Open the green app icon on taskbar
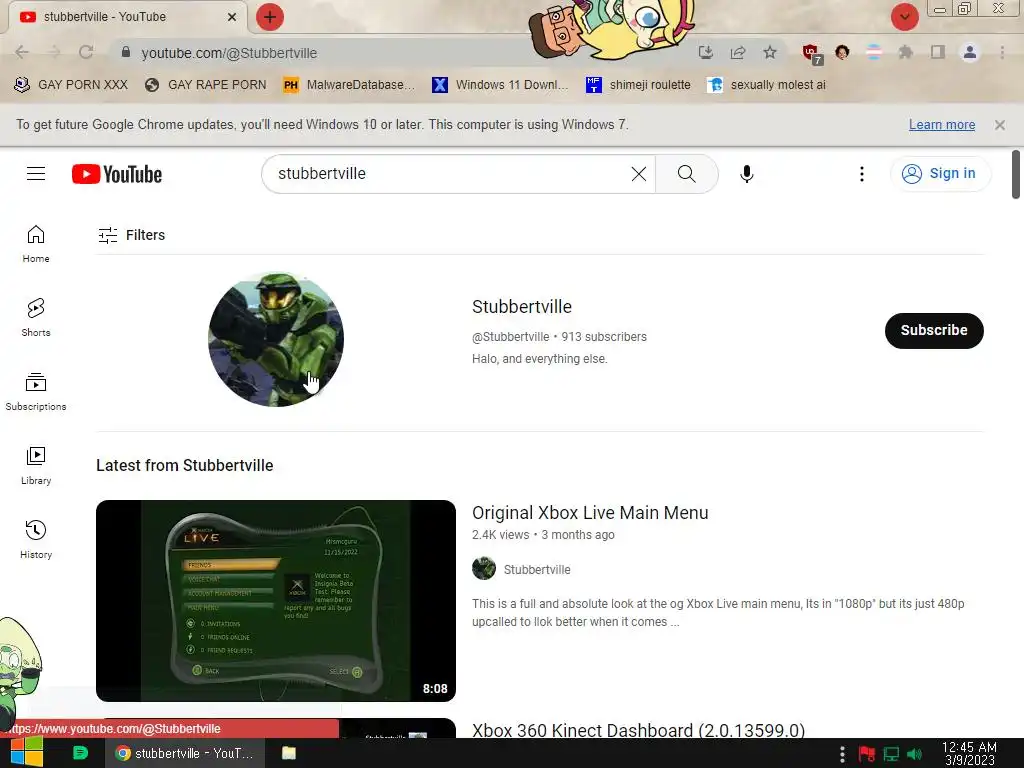 (80, 753)
